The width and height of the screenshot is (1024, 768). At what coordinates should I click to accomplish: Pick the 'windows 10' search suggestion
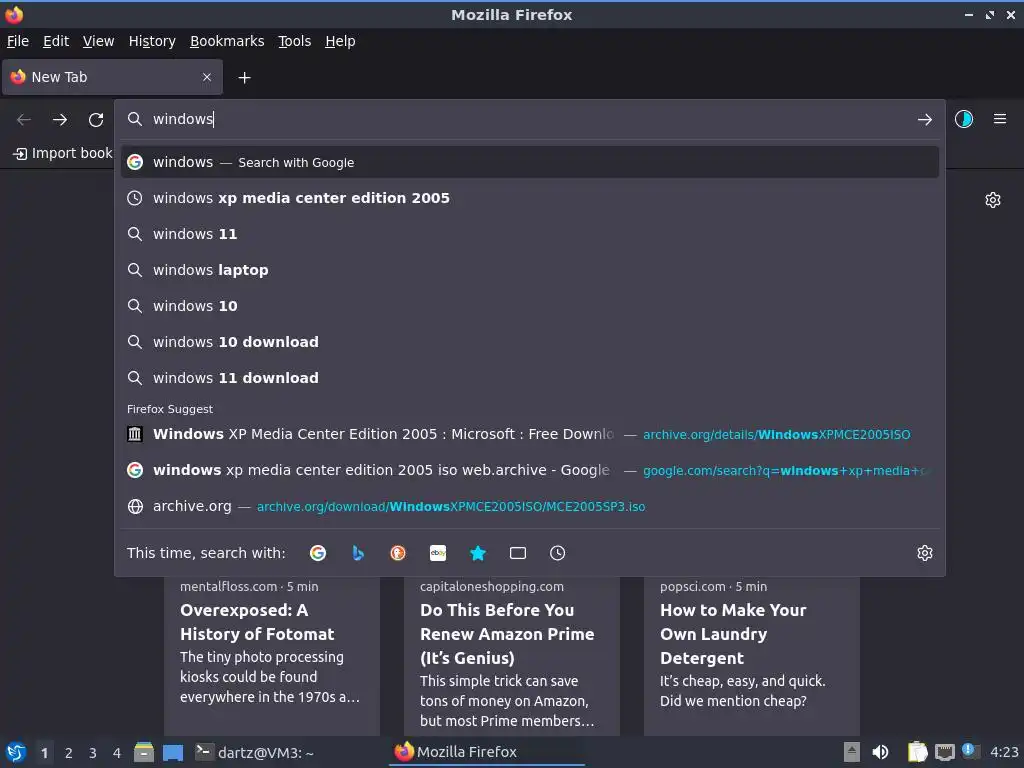(x=530, y=306)
